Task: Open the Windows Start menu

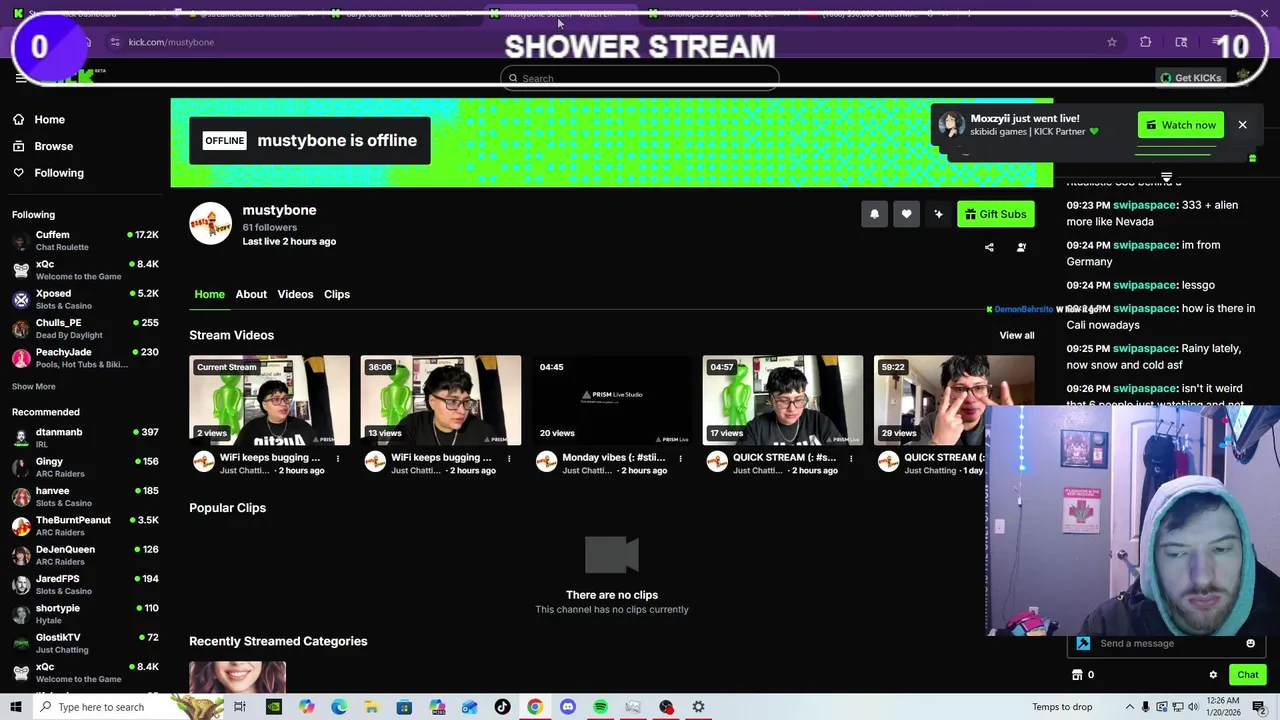Action: click(15, 707)
